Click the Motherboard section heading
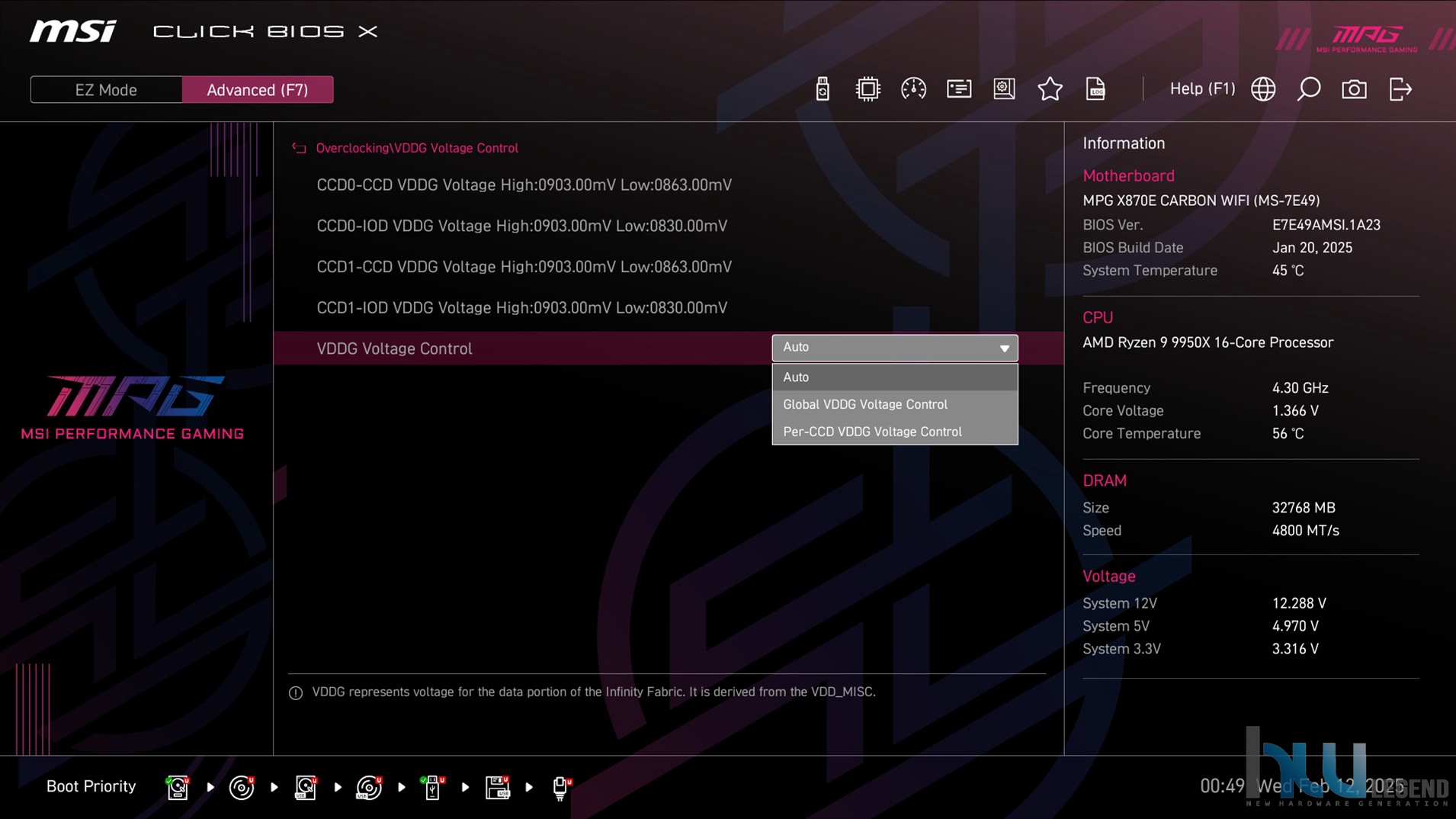This screenshot has width=1456, height=819. (1128, 176)
